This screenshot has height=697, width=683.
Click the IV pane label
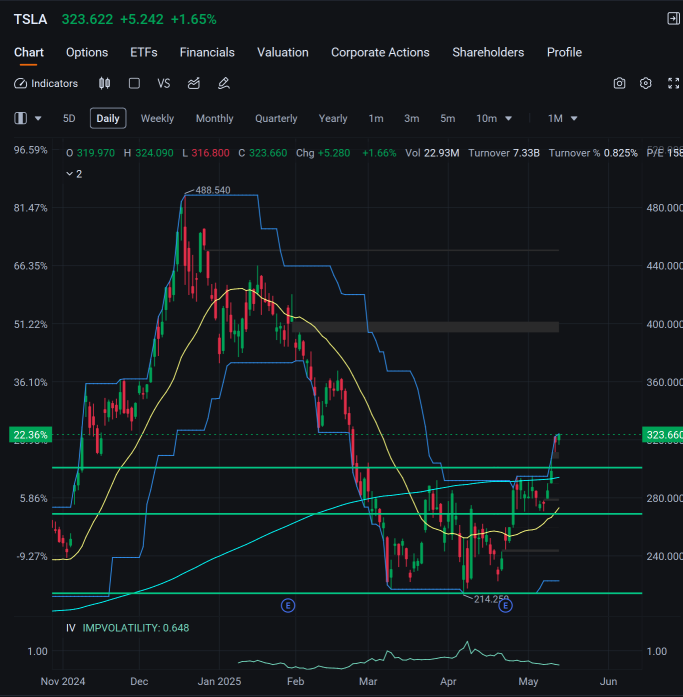[71, 628]
